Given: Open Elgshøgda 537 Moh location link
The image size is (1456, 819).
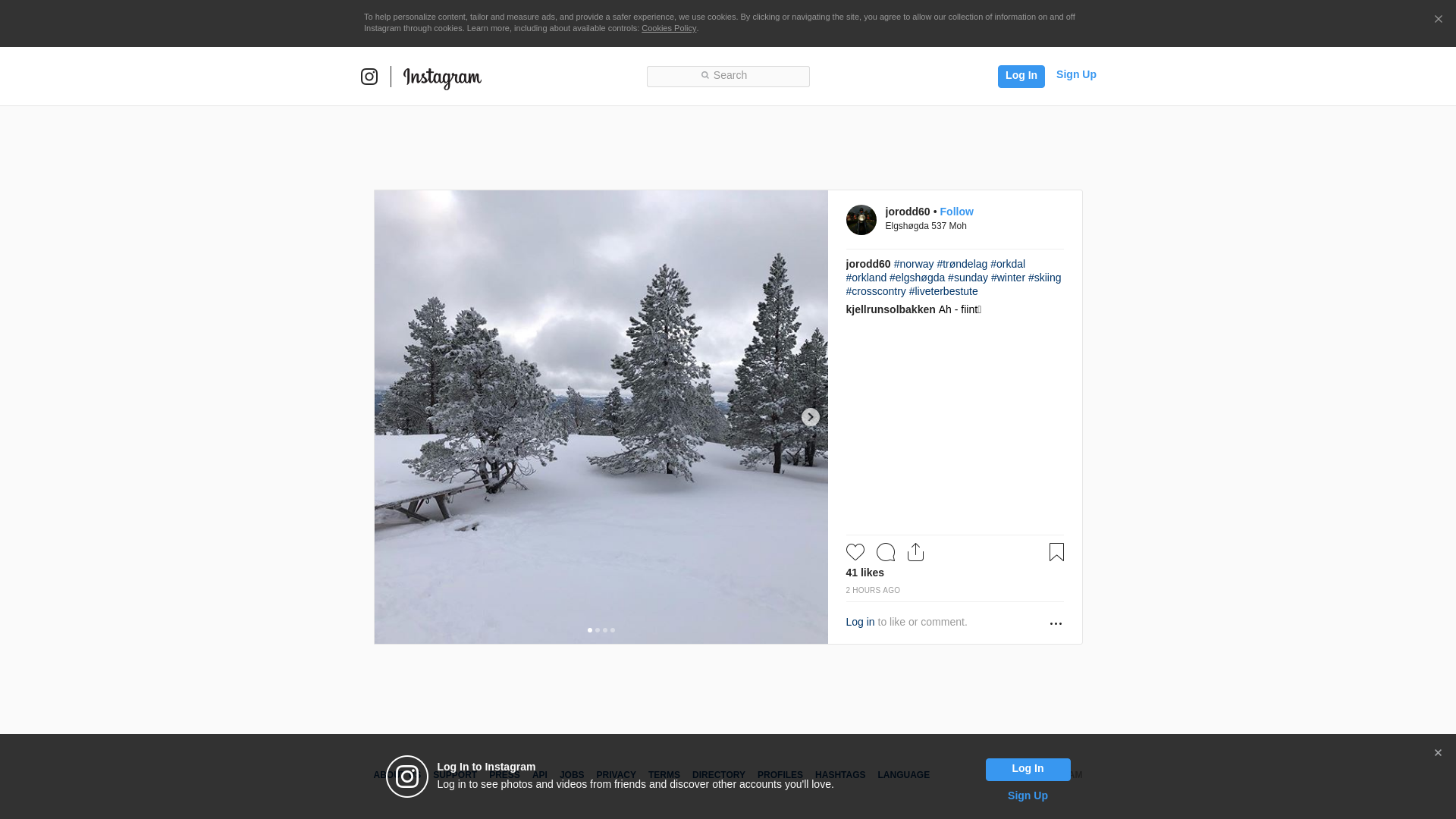Looking at the screenshot, I should pyautogui.click(x=925, y=226).
